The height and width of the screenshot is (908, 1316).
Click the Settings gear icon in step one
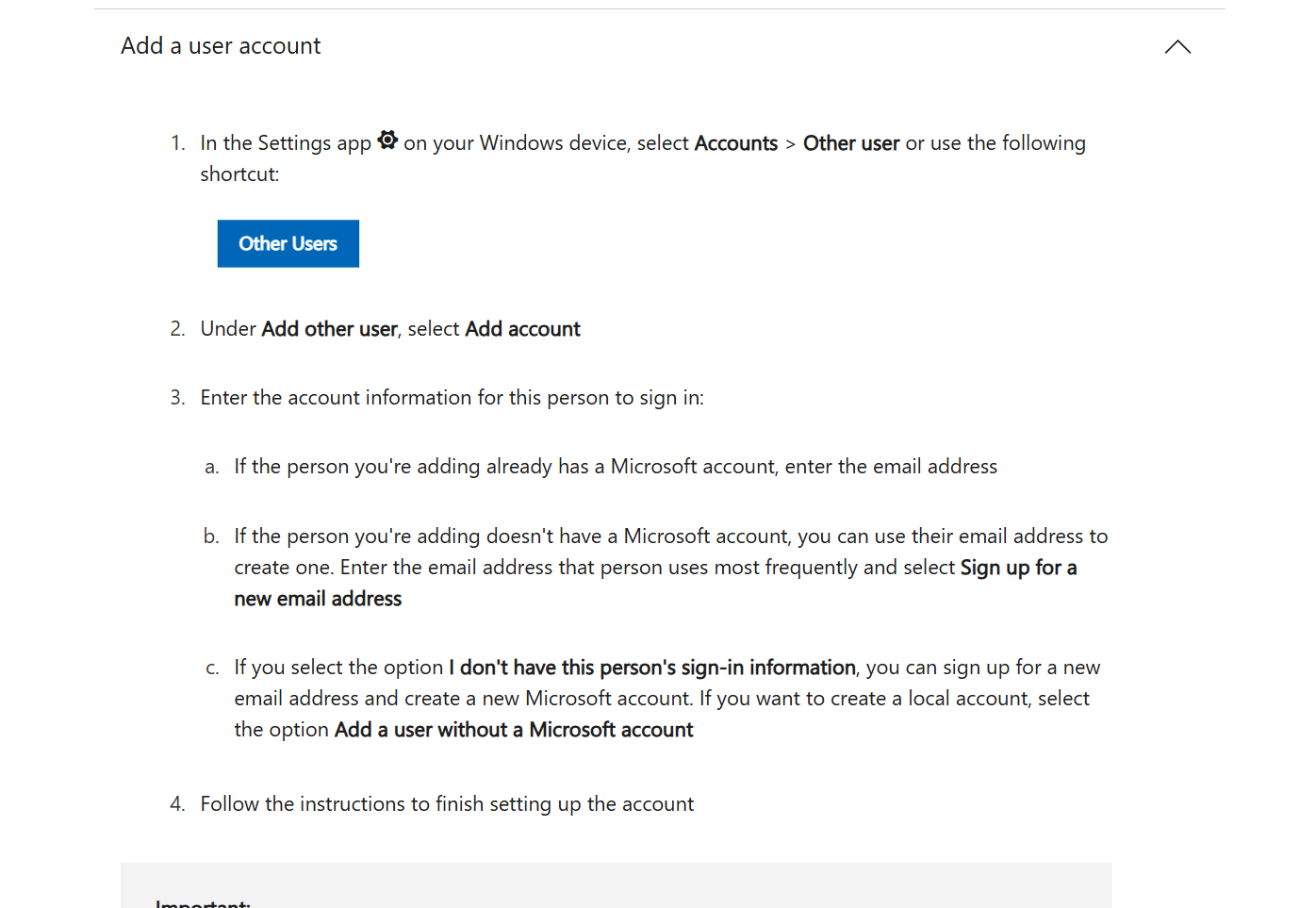coord(387,140)
